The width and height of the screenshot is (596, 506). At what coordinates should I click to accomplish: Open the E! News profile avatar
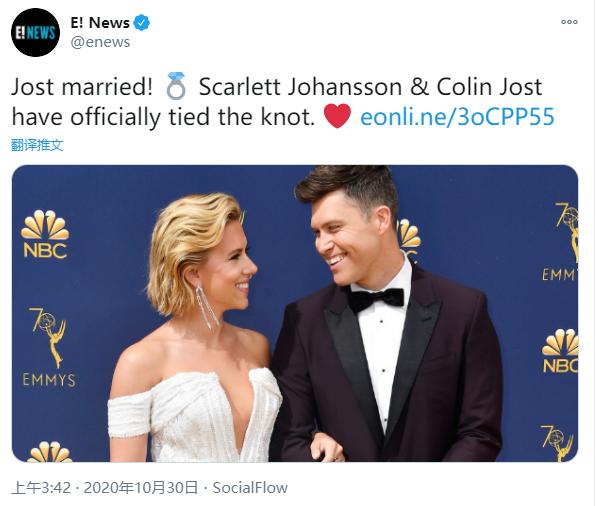tap(35, 32)
